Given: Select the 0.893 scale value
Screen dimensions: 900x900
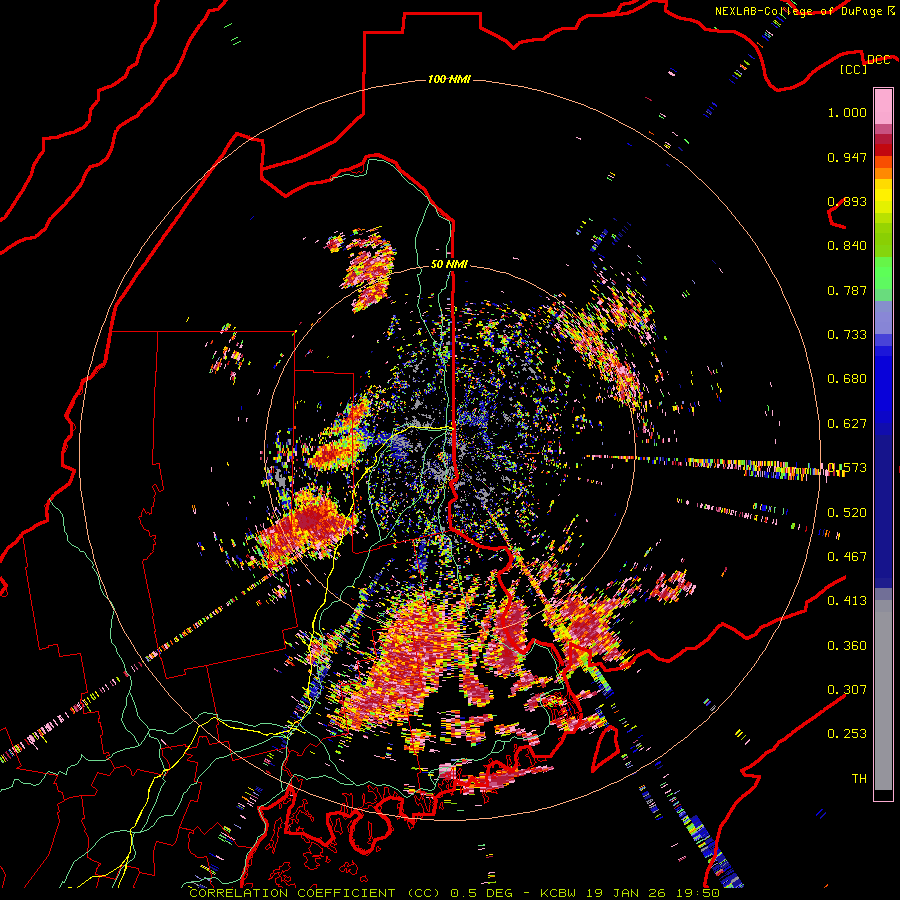Looking at the screenshot, I should pos(847,201).
